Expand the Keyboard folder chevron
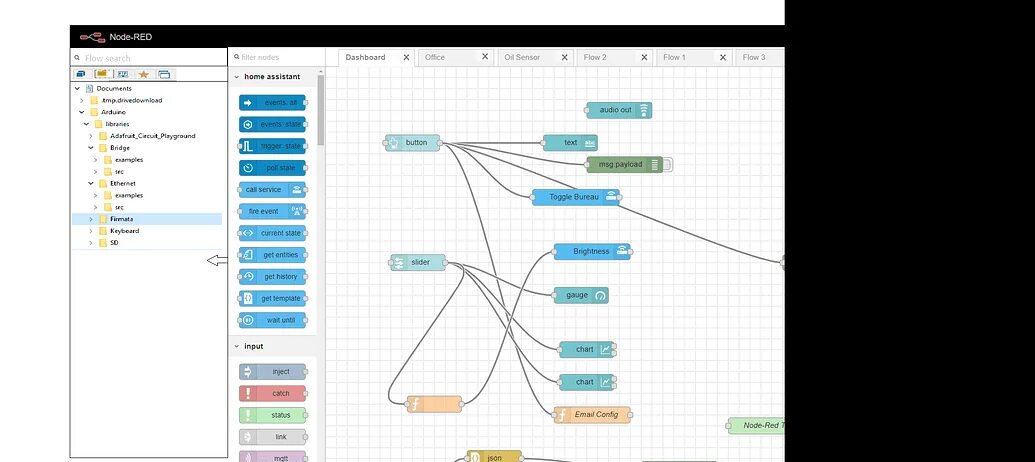 tap(91, 231)
